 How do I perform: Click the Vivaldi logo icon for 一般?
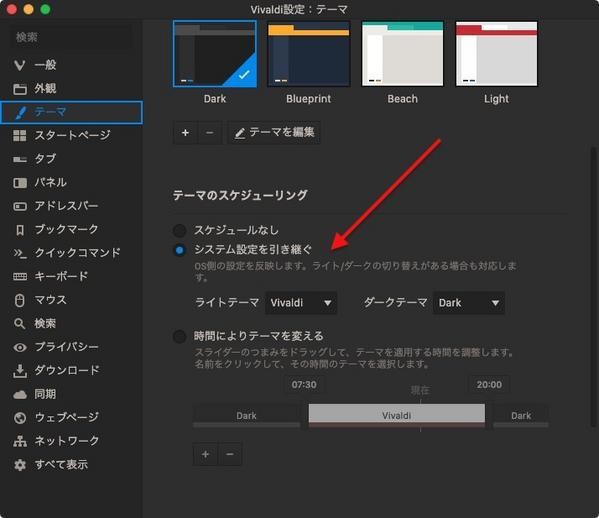19,65
